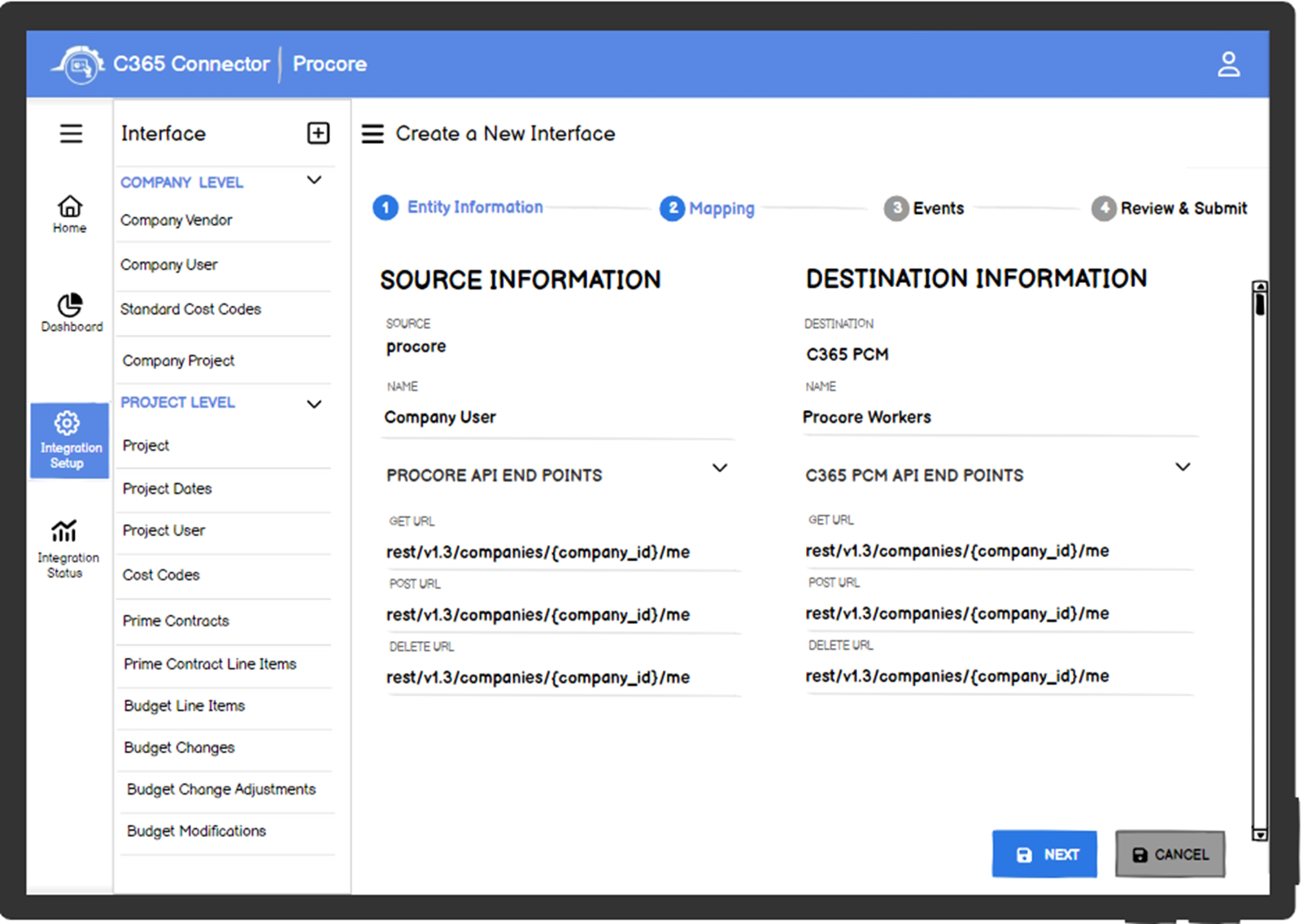Click the C365 Connector logo
Screen dimensions: 1303x924
coord(79,64)
